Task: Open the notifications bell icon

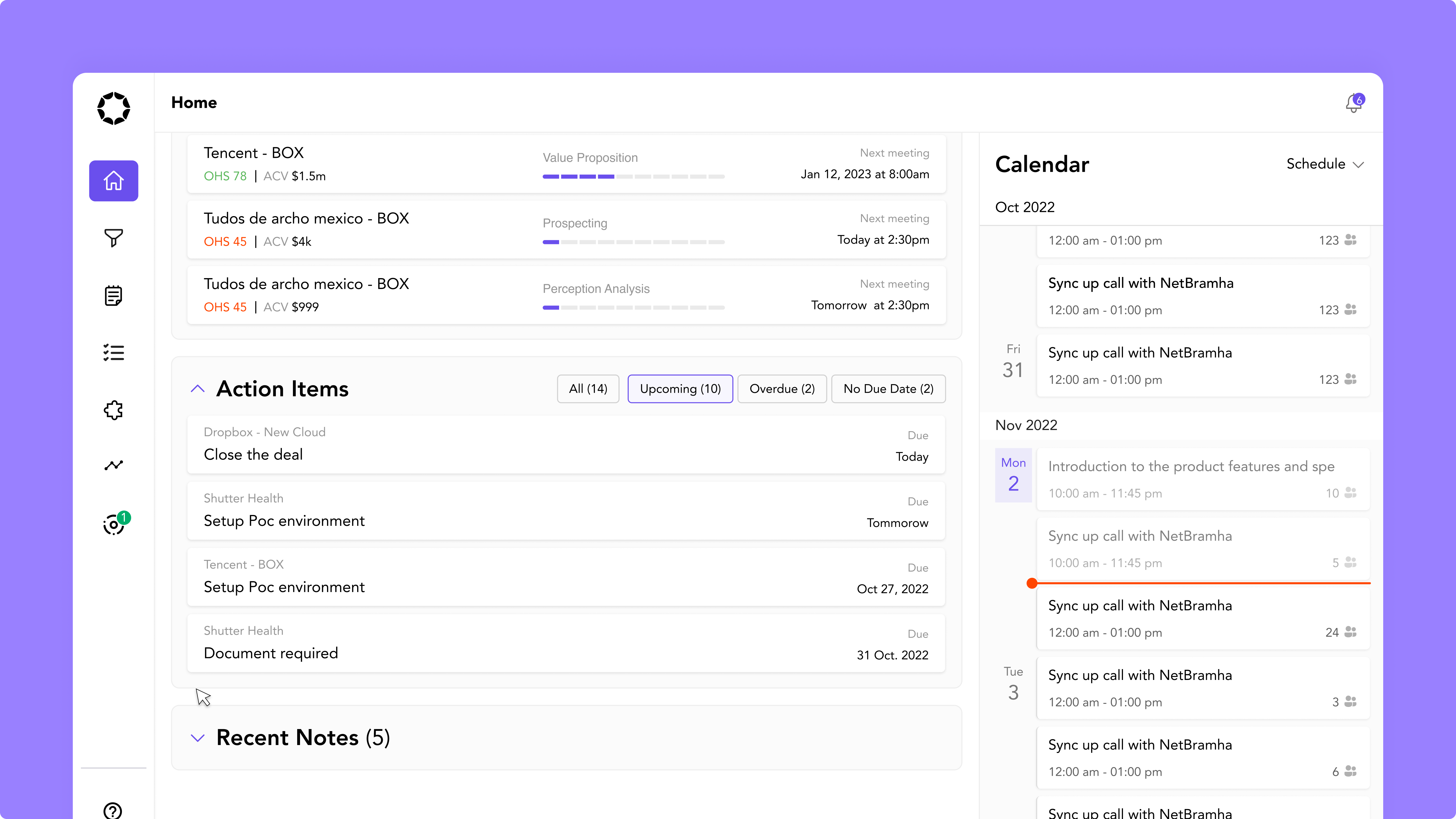Action: pyautogui.click(x=1354, y=104)
